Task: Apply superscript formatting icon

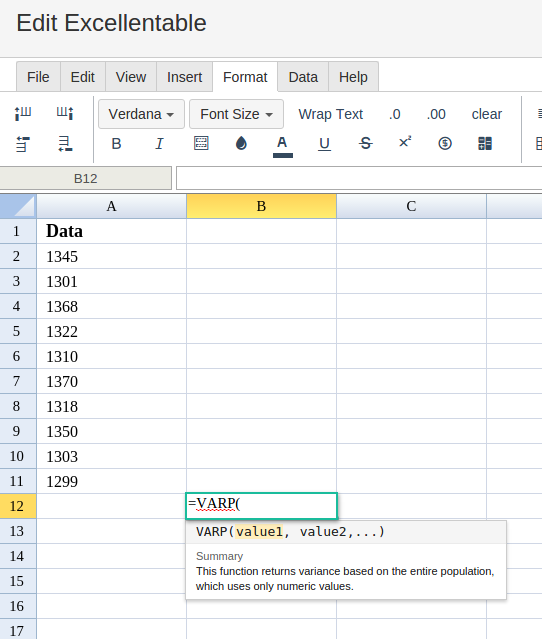Action: (x=405, y=142)
